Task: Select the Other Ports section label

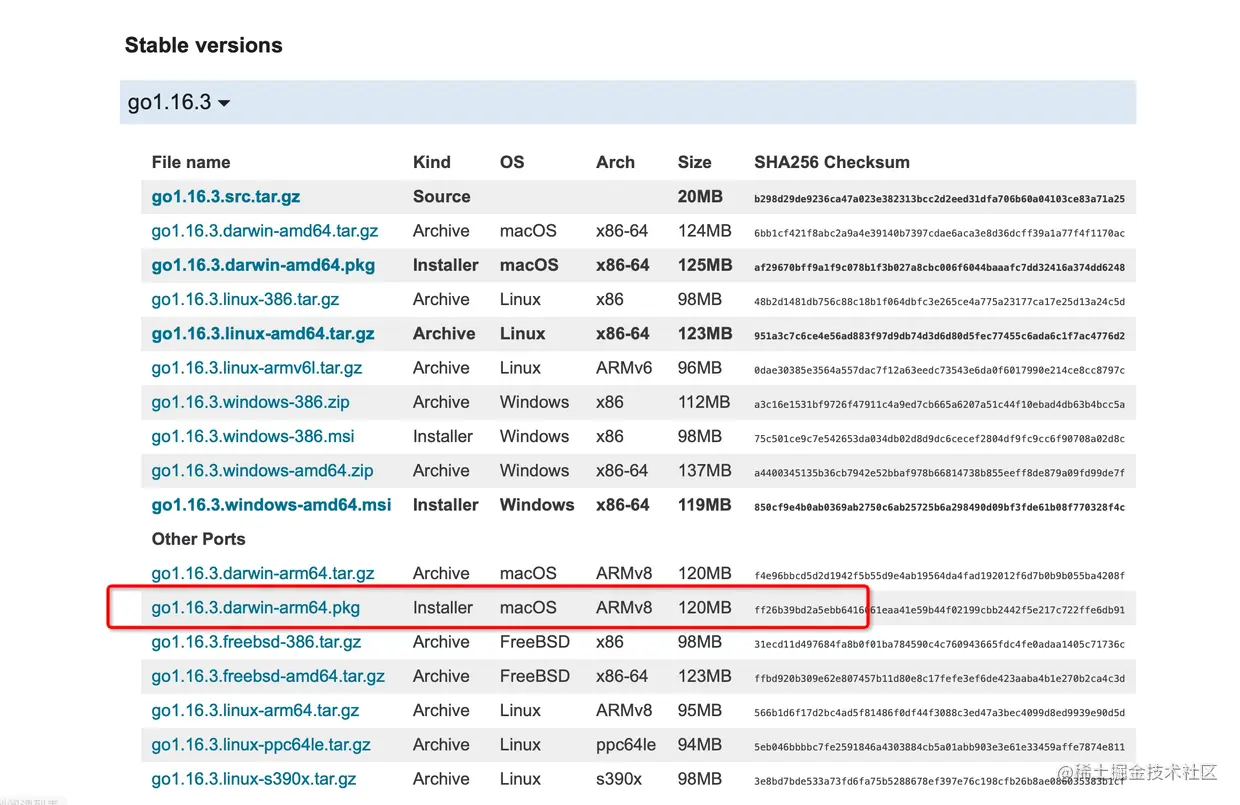Action: pyautogui.click(x=198, y=539)
